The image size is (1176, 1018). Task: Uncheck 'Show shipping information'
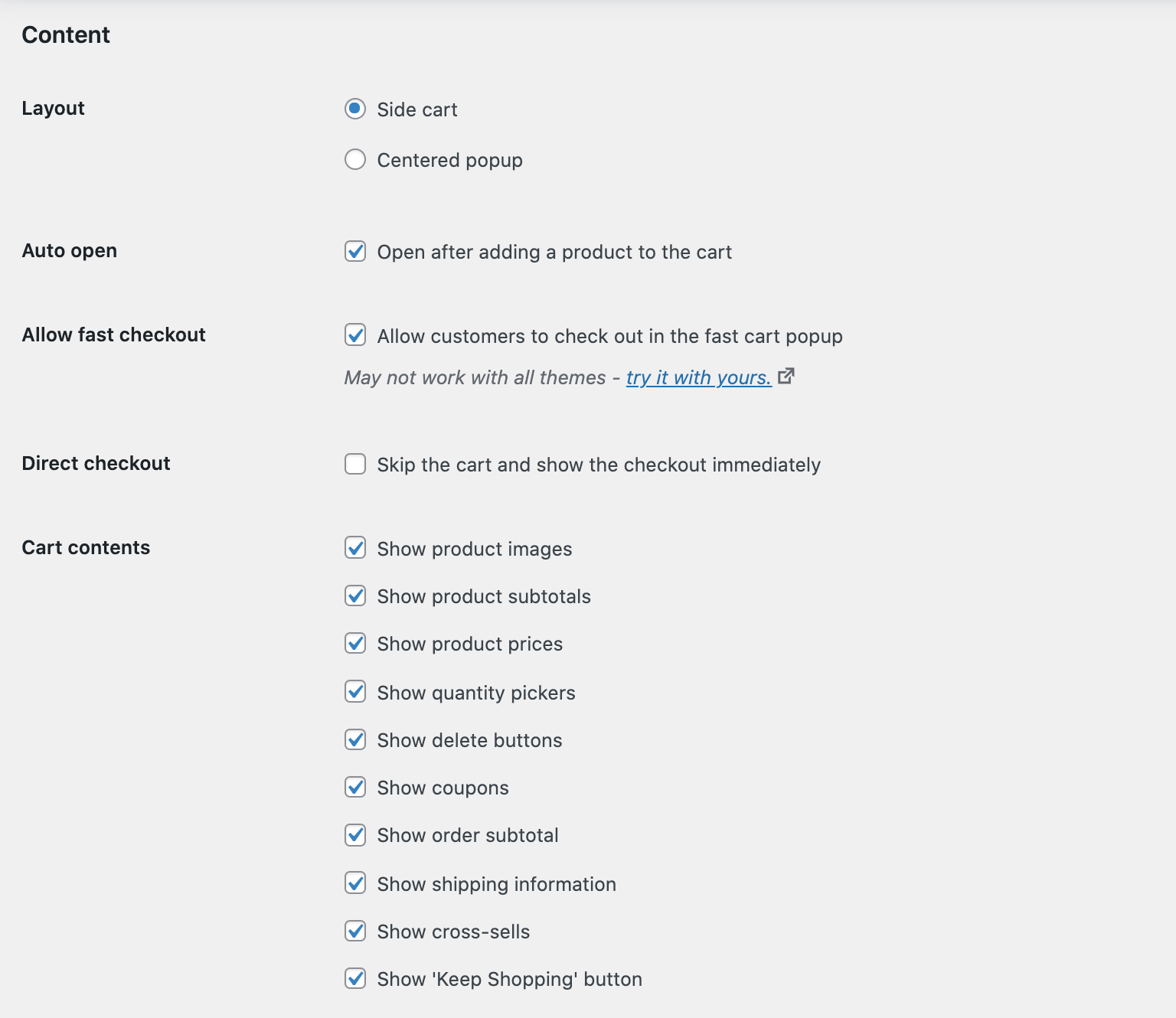(x=354, y=883)
